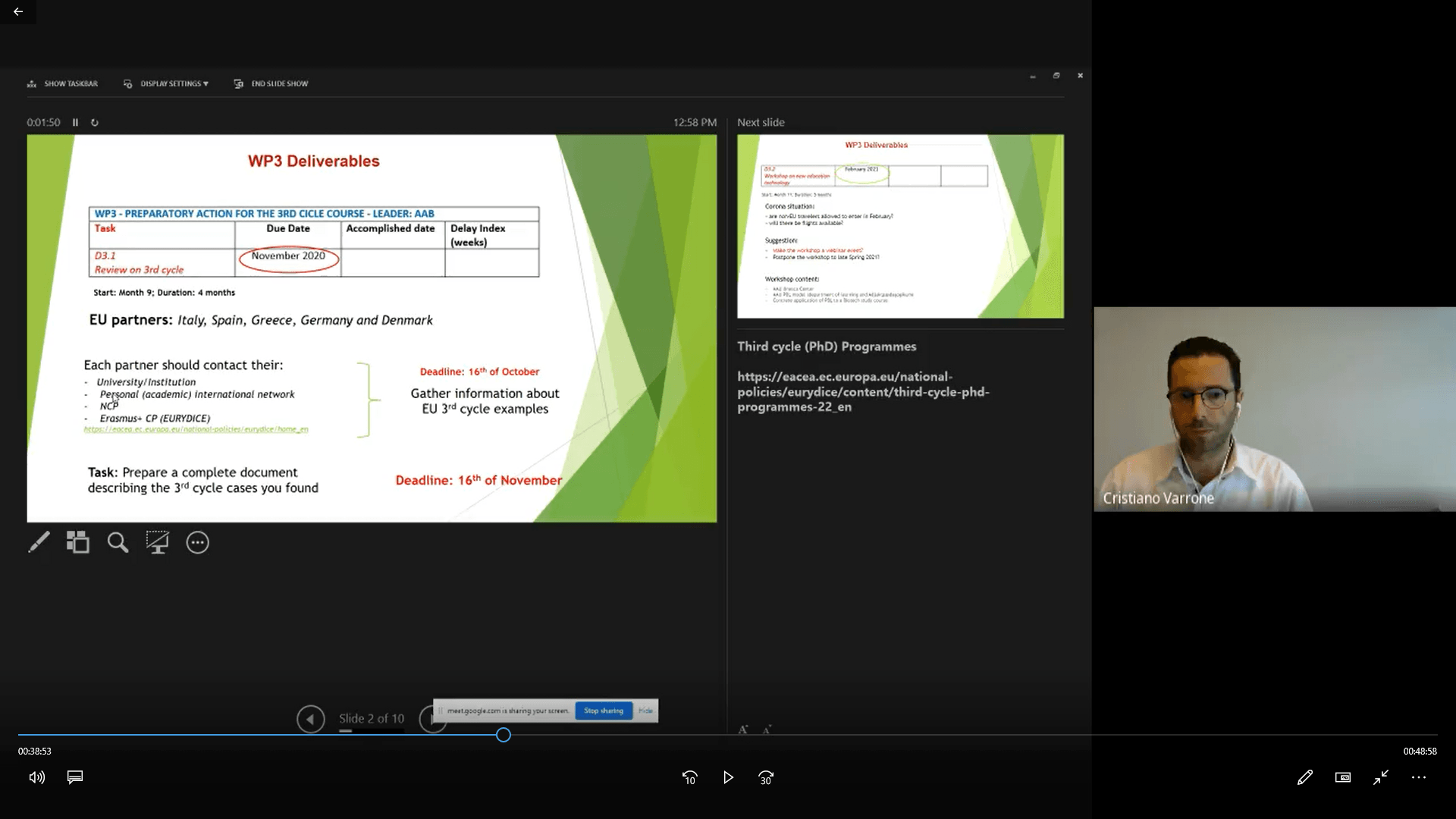The width and height of the screenshot is (1456, 819).
Task: Skip back 10 seconds
Action: click(x=689, y=777)
